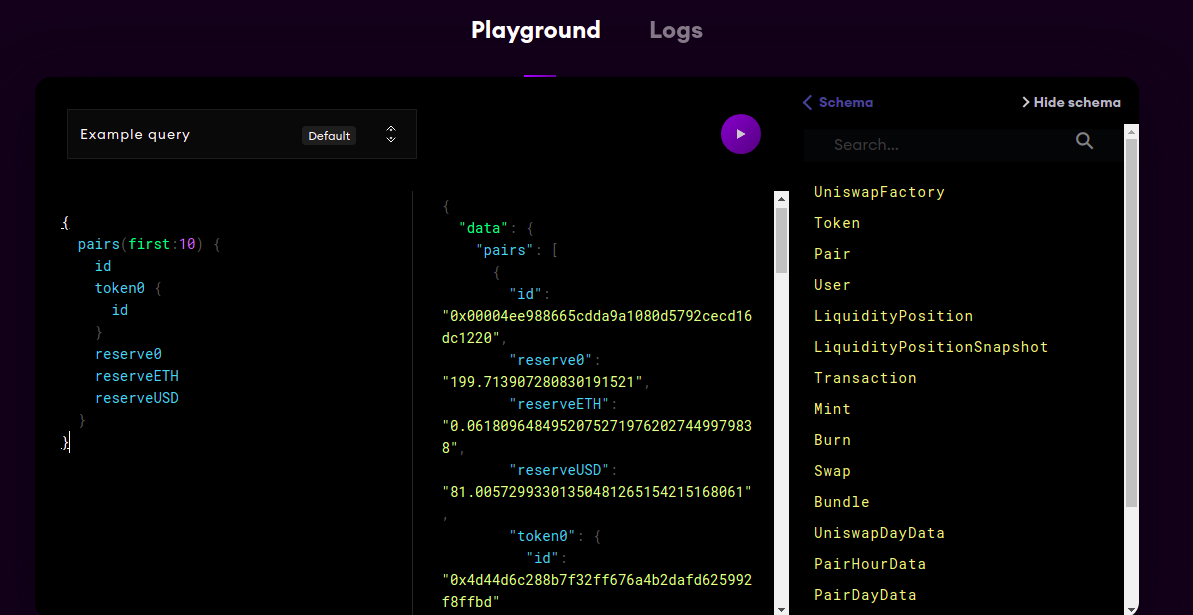Hide the schema panel

[1071, 102]
